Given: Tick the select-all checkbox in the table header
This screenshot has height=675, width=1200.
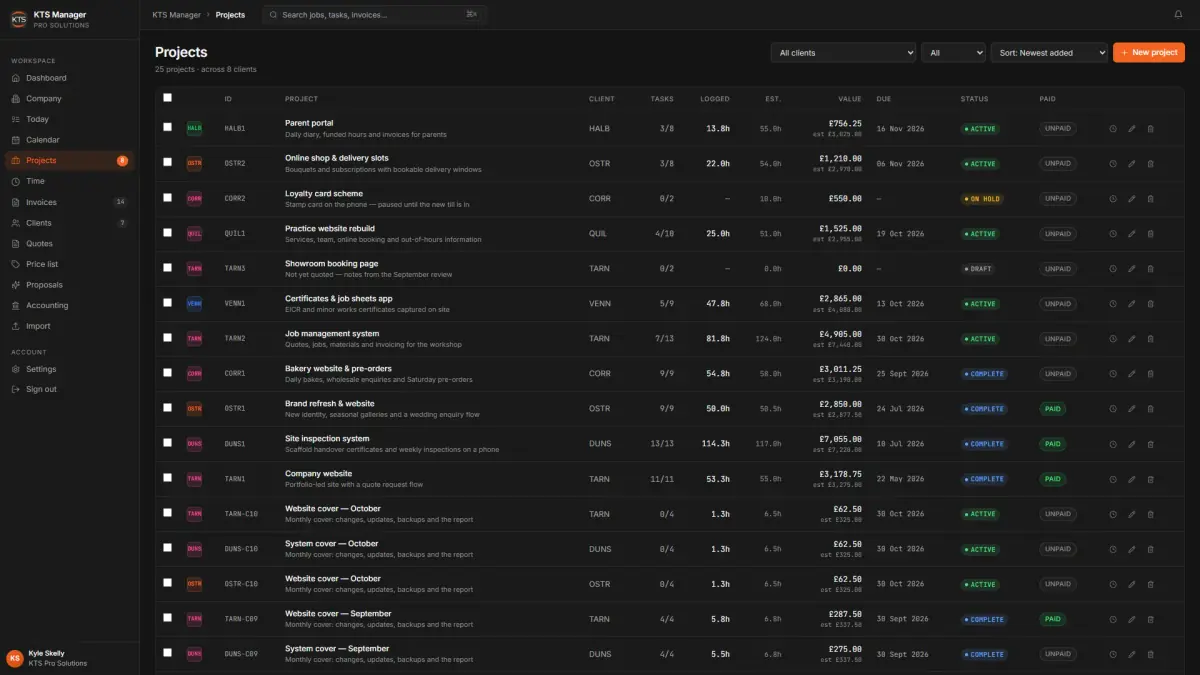Looking at the screenshot, I should pyautogui.click(x=167, y=98).
